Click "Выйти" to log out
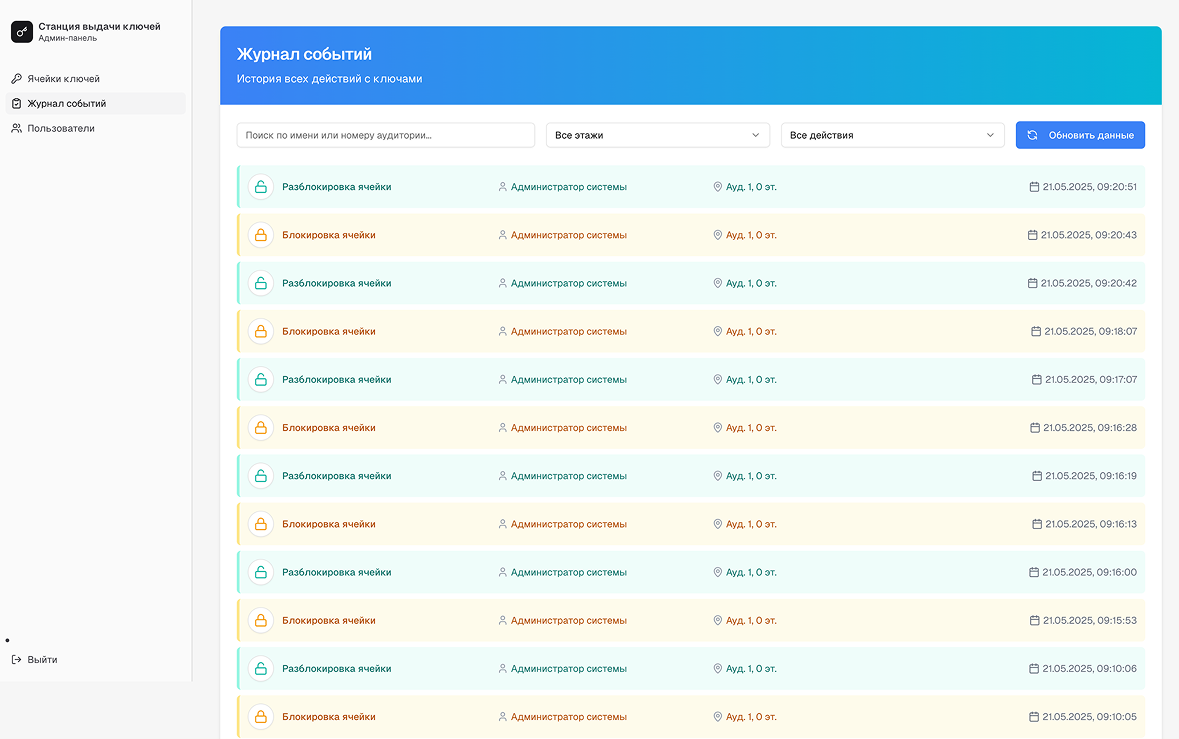This screenshot has width=1179, height=739. point(42,660)
